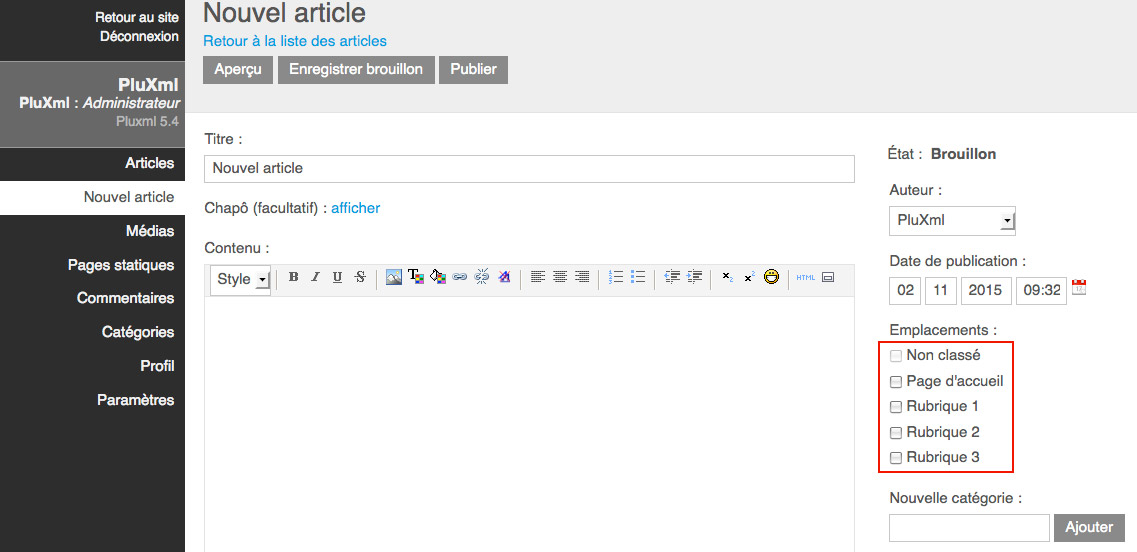Image resolution: width=1137 pixels, height=552 pixels.
Task: Tick the Rubrique 3 checkbox
Action: (896, 458)
